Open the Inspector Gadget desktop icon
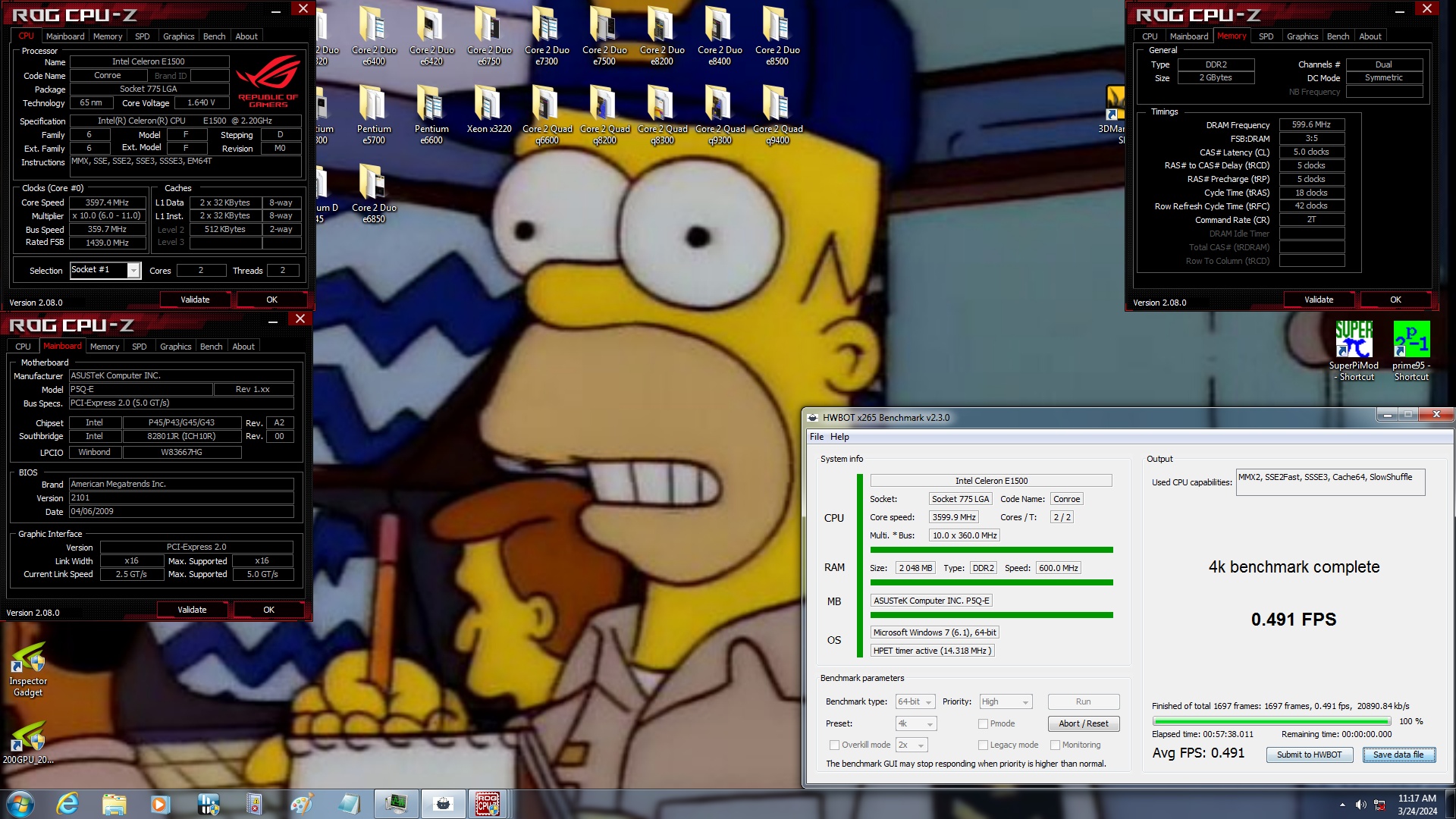Screen dimensions: 1456x819 (x=28, y=670)
